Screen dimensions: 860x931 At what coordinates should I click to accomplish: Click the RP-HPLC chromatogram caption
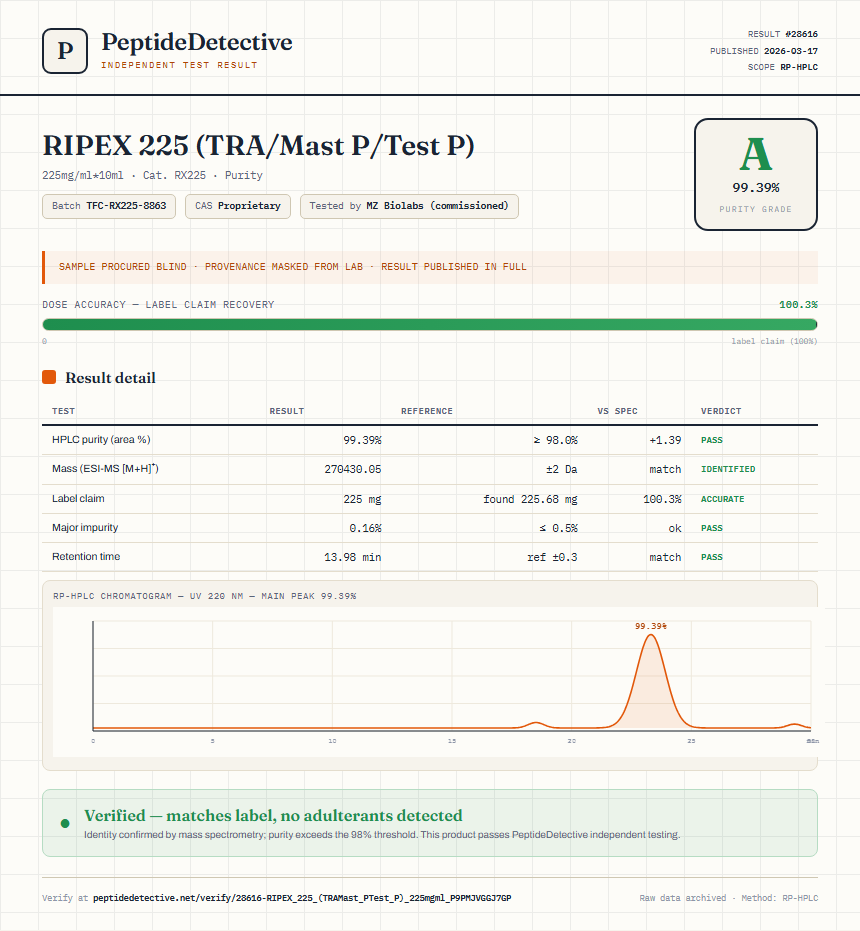[x=204, y=596]
